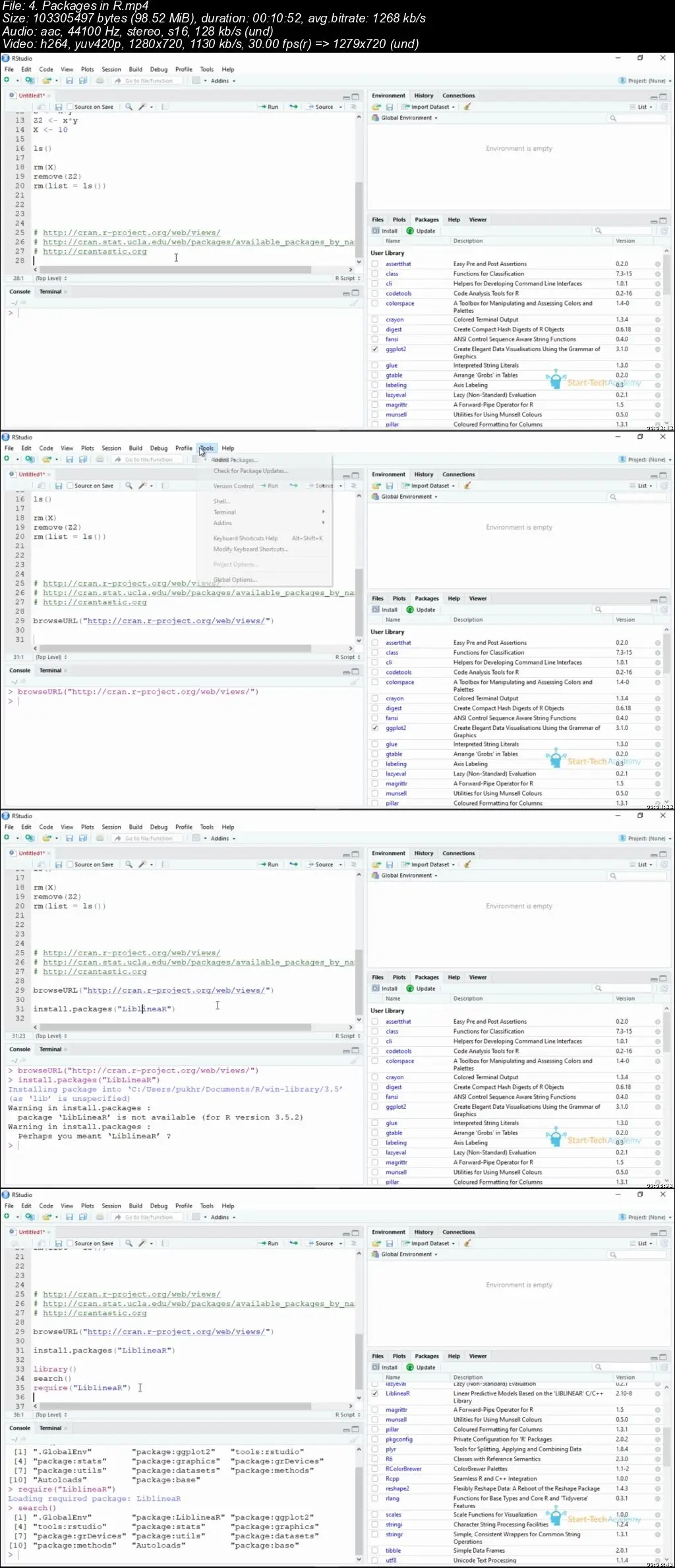
Task: Click load workspace icon in first frame's Environment
Action: tap(376, 107)
